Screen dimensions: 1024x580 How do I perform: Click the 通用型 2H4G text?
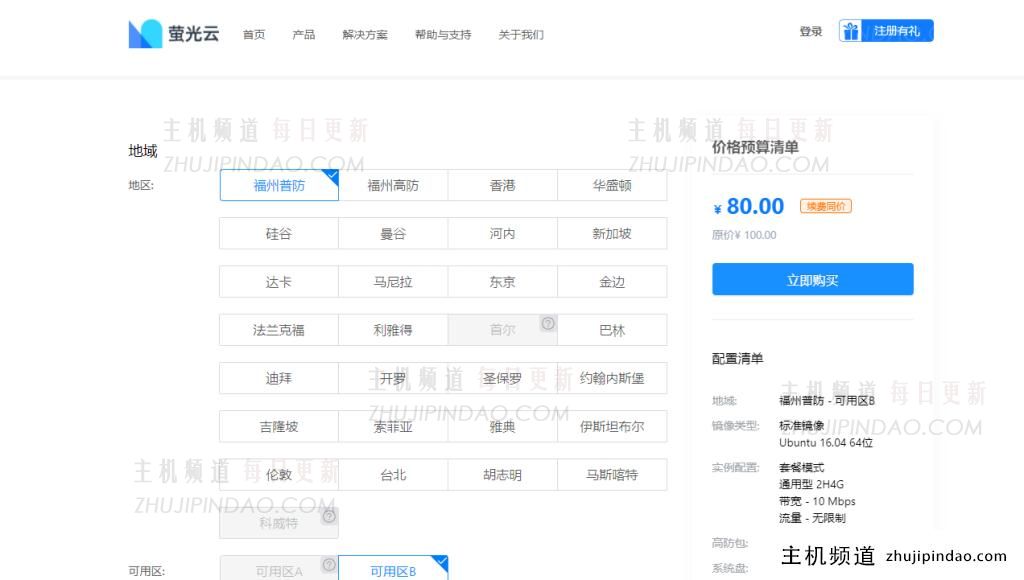(811, 485)
